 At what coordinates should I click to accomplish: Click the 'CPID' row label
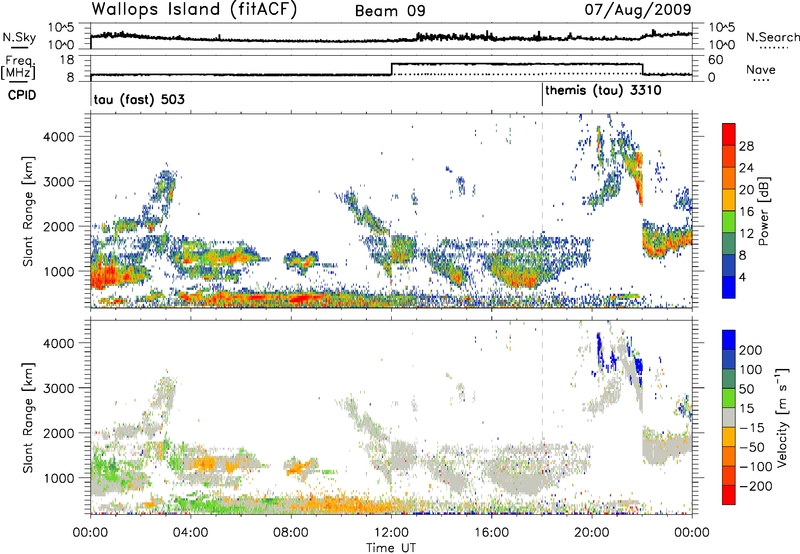click(x=22, y=95)
